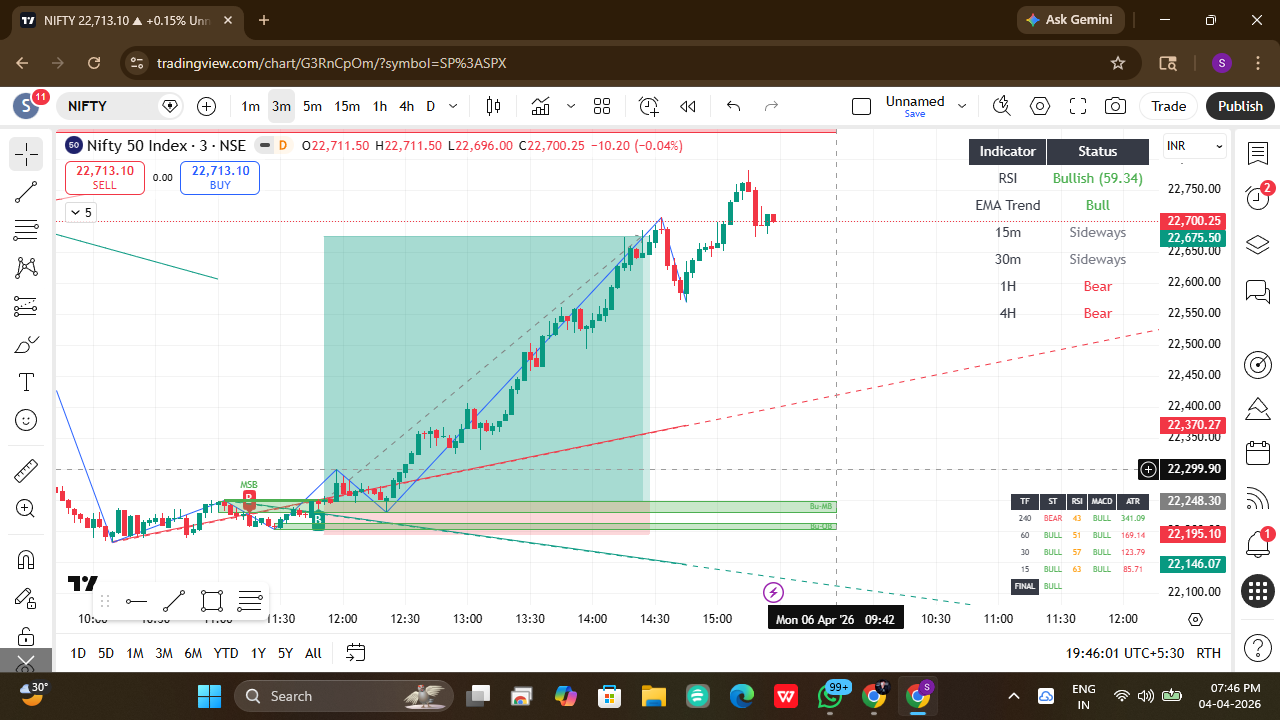Redo the last chart action
The image size is (1280, 720).
(771, 106)
